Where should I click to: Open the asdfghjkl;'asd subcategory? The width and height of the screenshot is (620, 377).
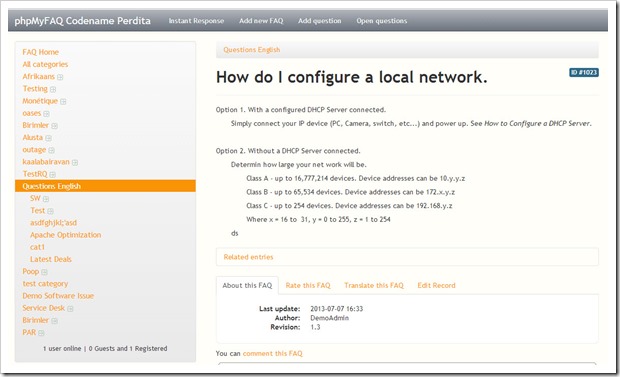[x=53, y=223]
